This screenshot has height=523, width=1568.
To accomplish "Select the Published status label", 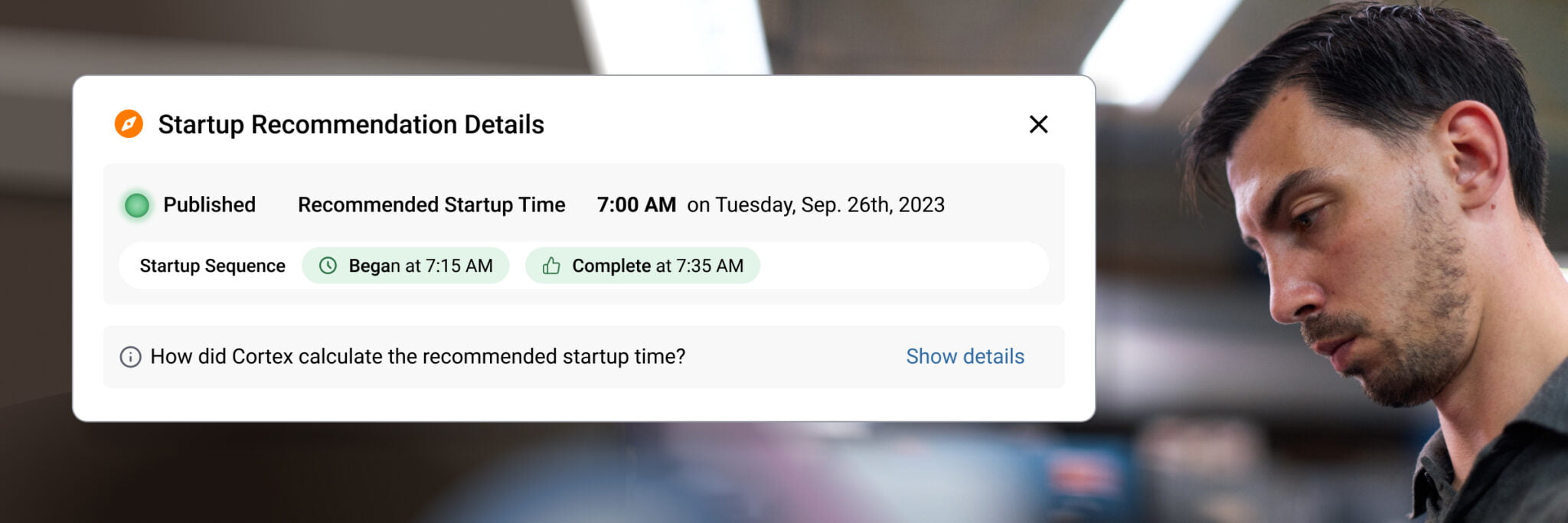I will pyautogui.click(x=209, y=205).
